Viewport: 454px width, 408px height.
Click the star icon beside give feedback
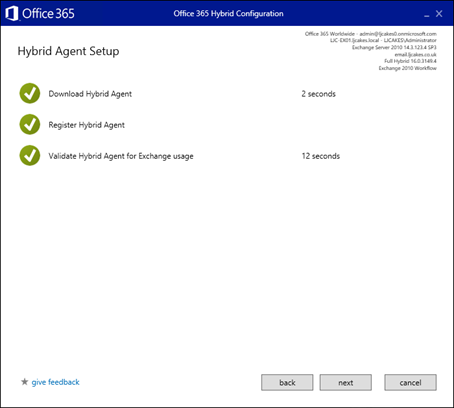(24, 382)
